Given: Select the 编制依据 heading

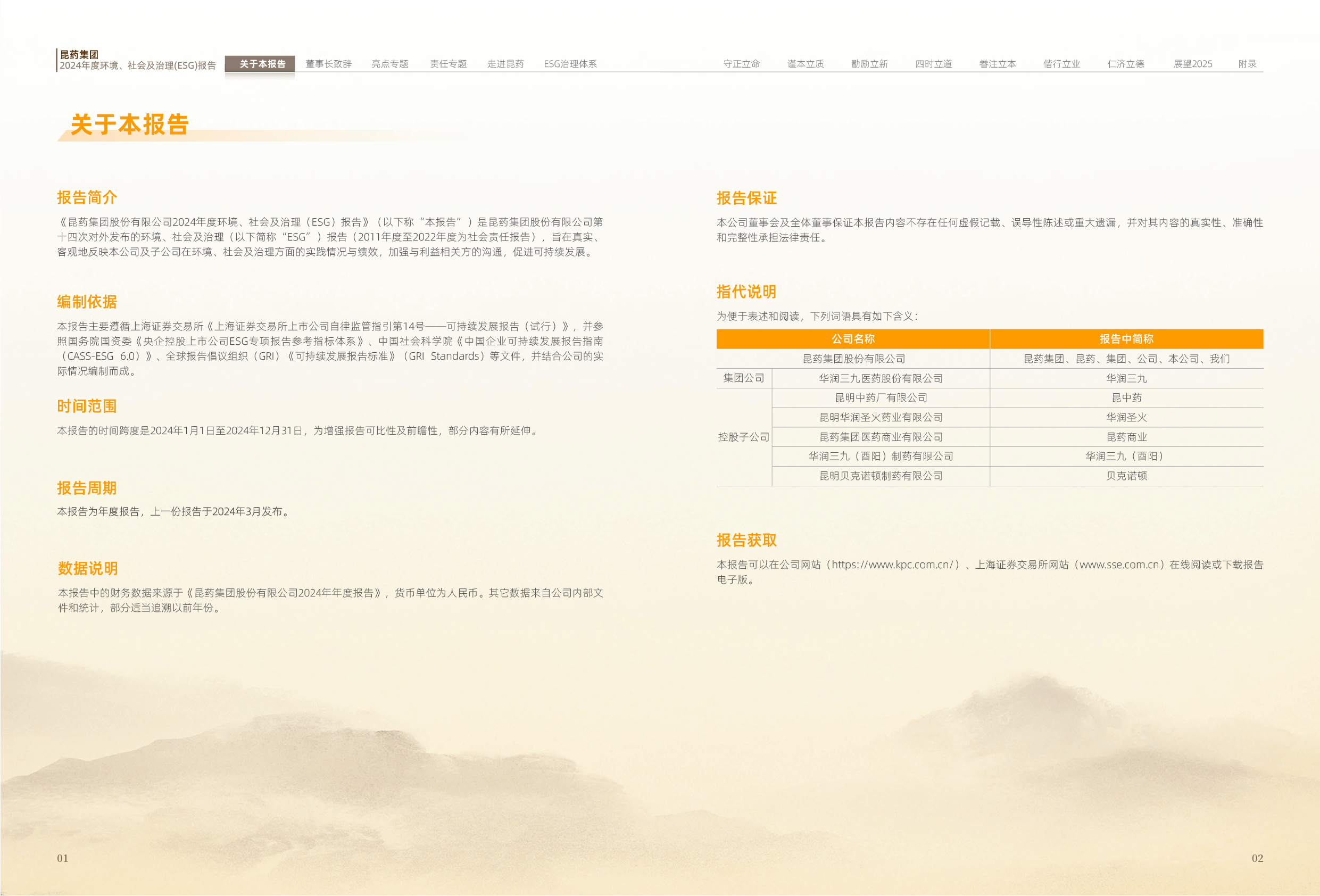Looking at the screenshot, I should point(87,302).
